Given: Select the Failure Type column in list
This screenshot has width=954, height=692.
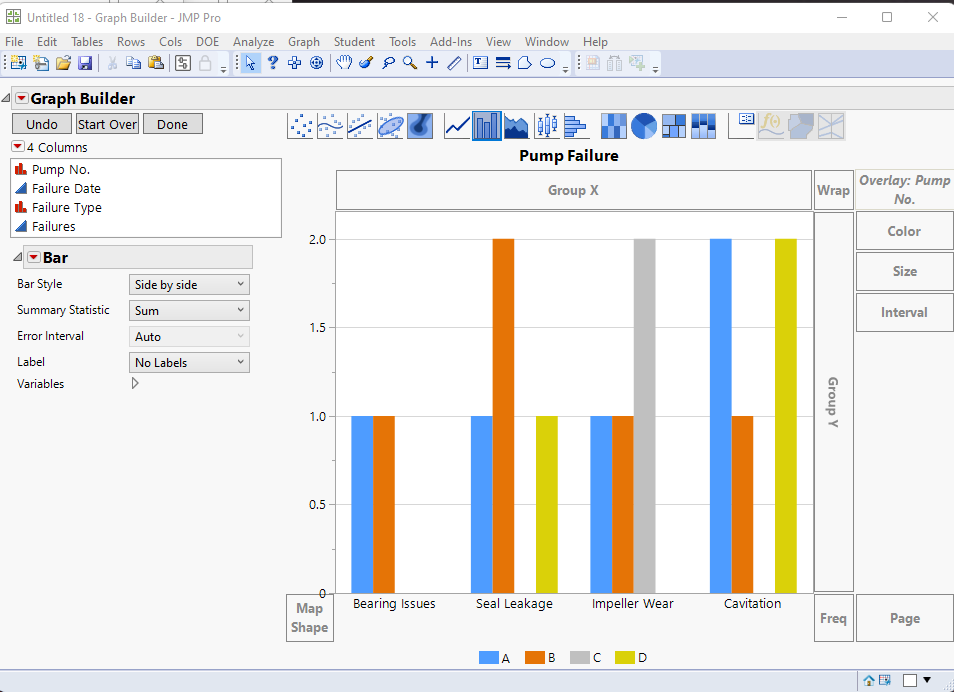Looking at the screenshot, I should tap(67, 208).
